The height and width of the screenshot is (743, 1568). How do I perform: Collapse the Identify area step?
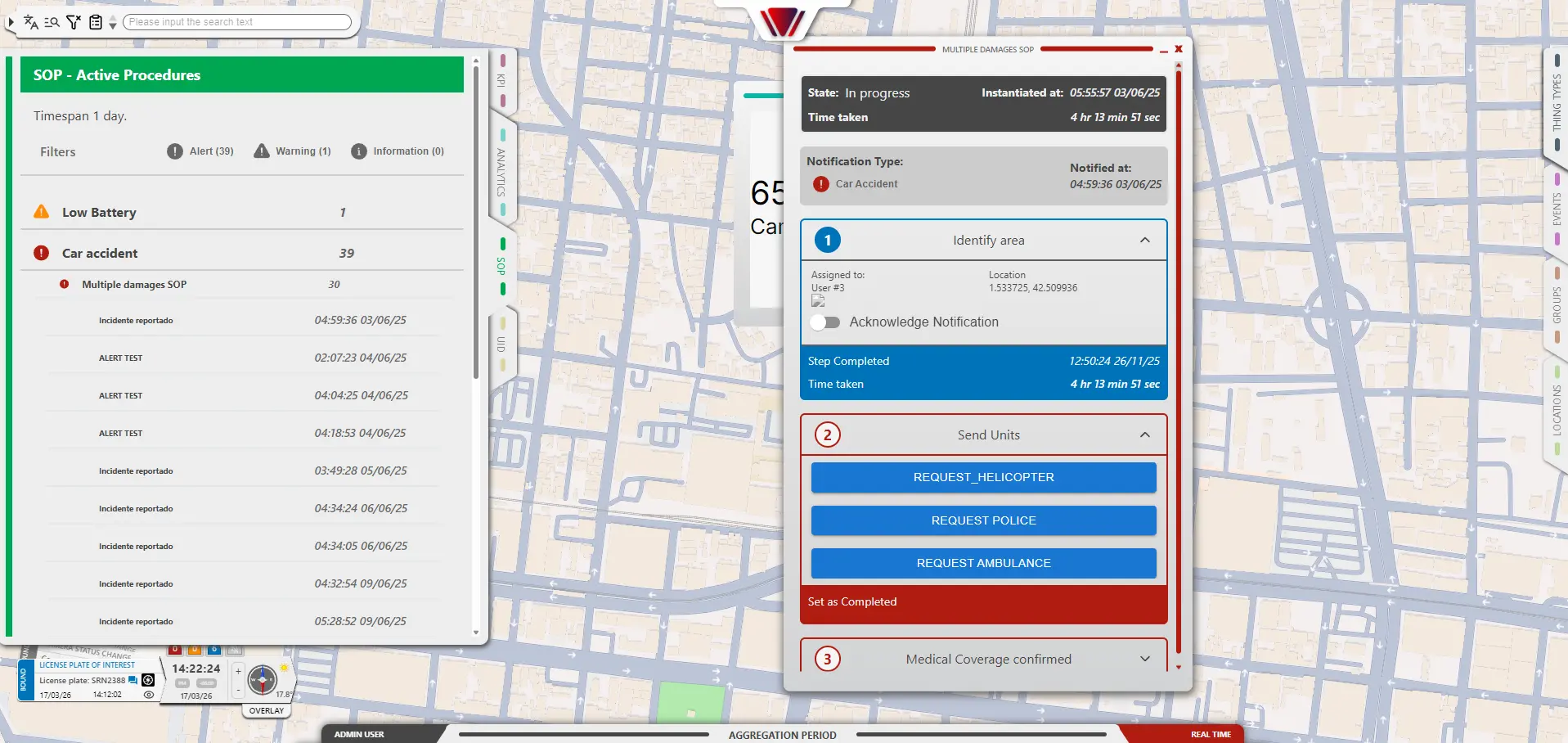click(1144, 241)
